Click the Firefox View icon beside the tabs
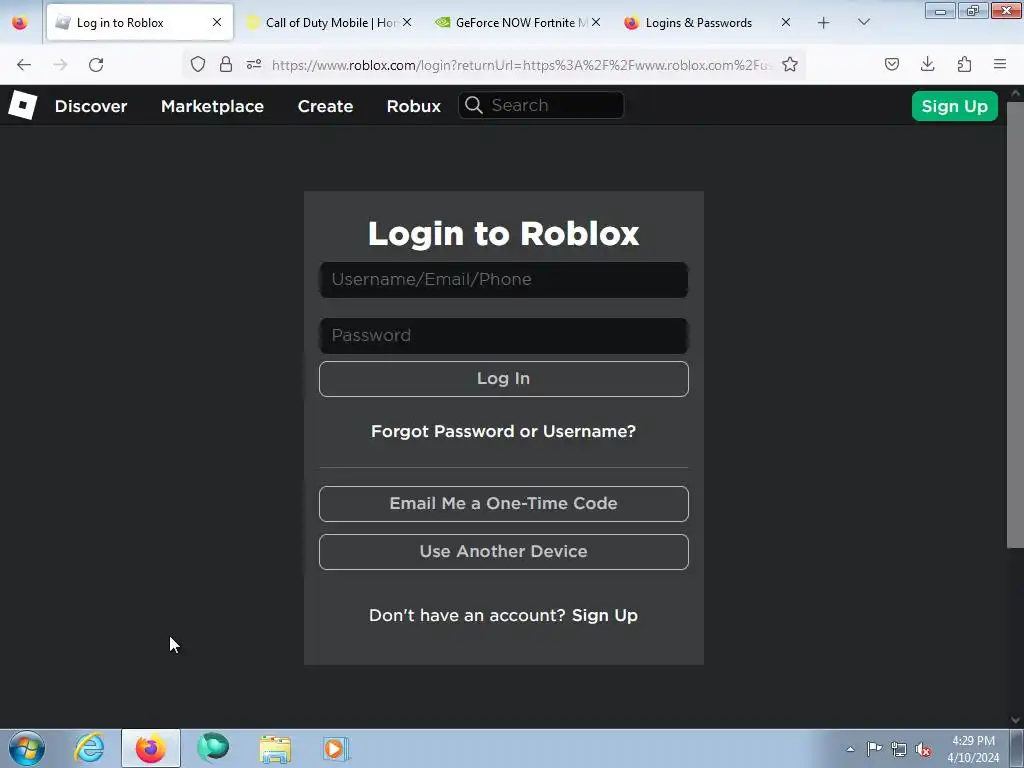1024x768 pixels. pos(20,23)
